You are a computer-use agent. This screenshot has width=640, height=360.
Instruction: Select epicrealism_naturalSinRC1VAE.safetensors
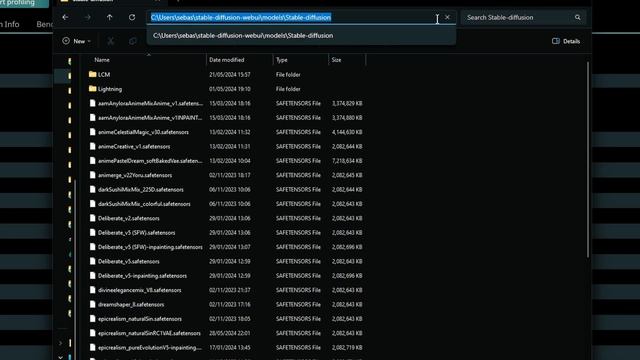[x=149, y=333]
